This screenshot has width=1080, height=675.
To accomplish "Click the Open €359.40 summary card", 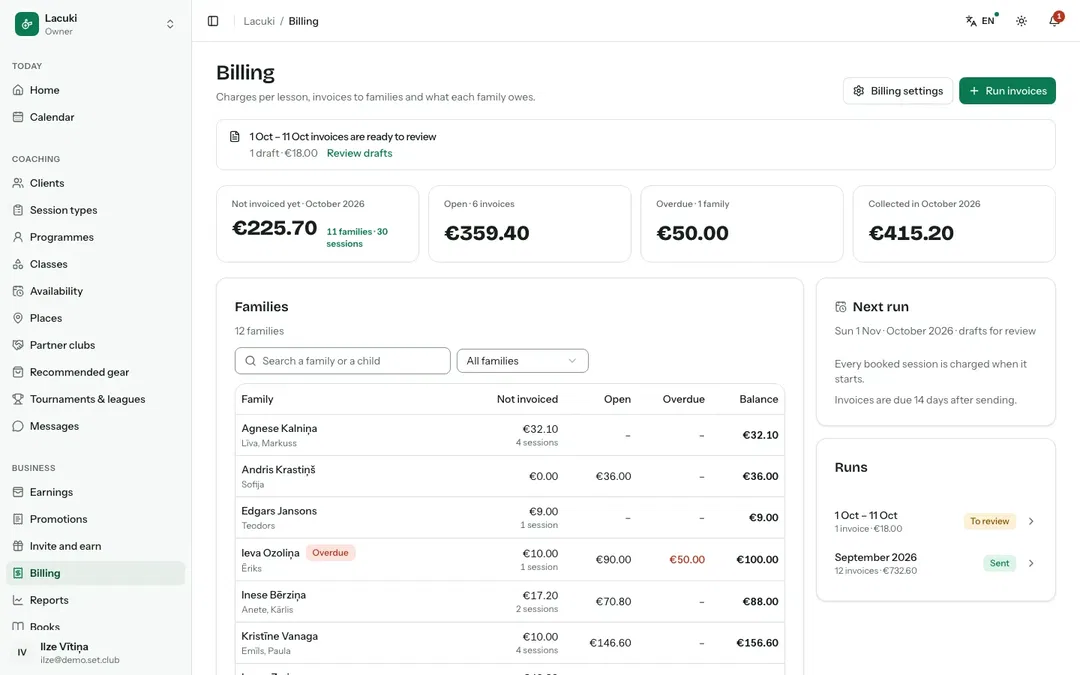I will pos(530,224).
